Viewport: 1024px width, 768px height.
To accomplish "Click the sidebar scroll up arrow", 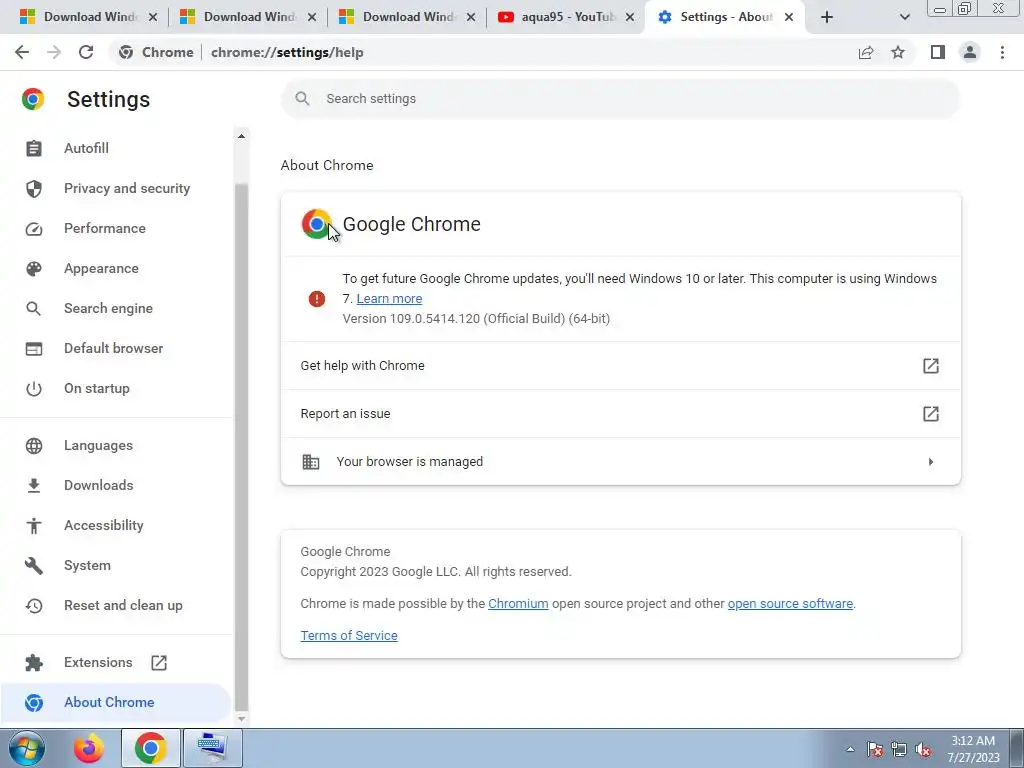I will 241,136.
